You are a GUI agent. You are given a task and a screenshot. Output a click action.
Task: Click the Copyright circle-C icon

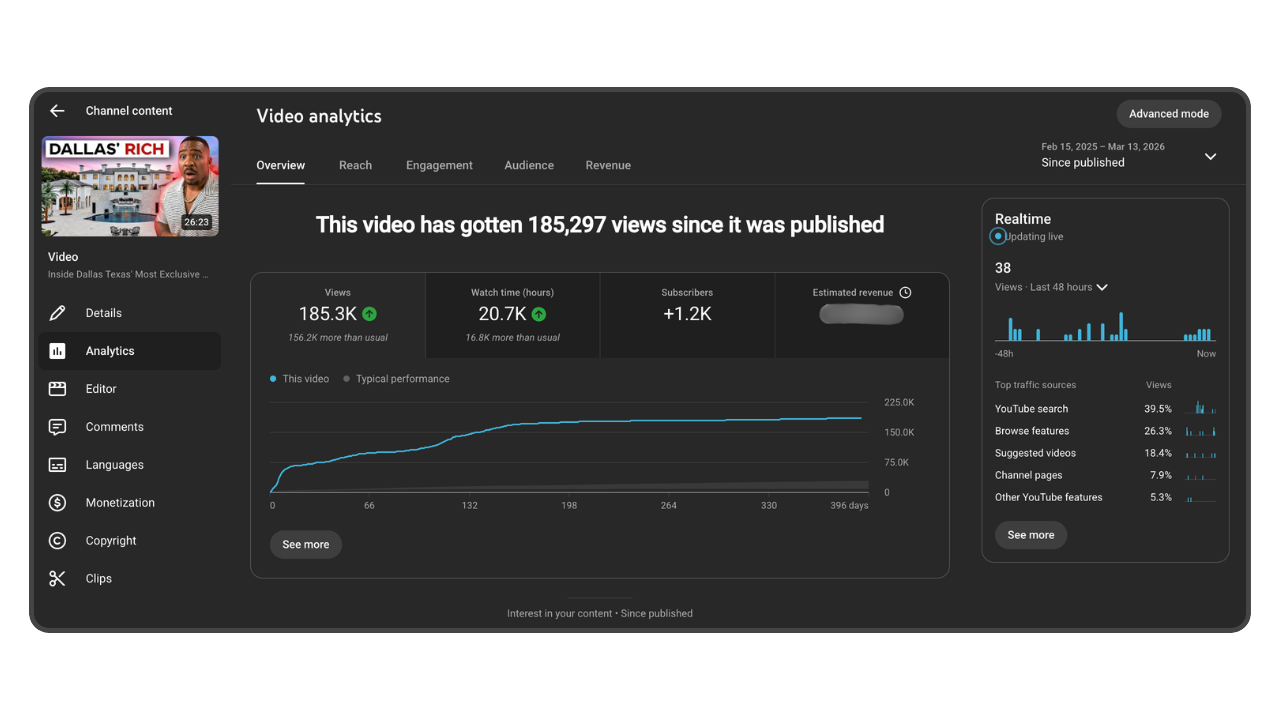(x=58, y=541)
